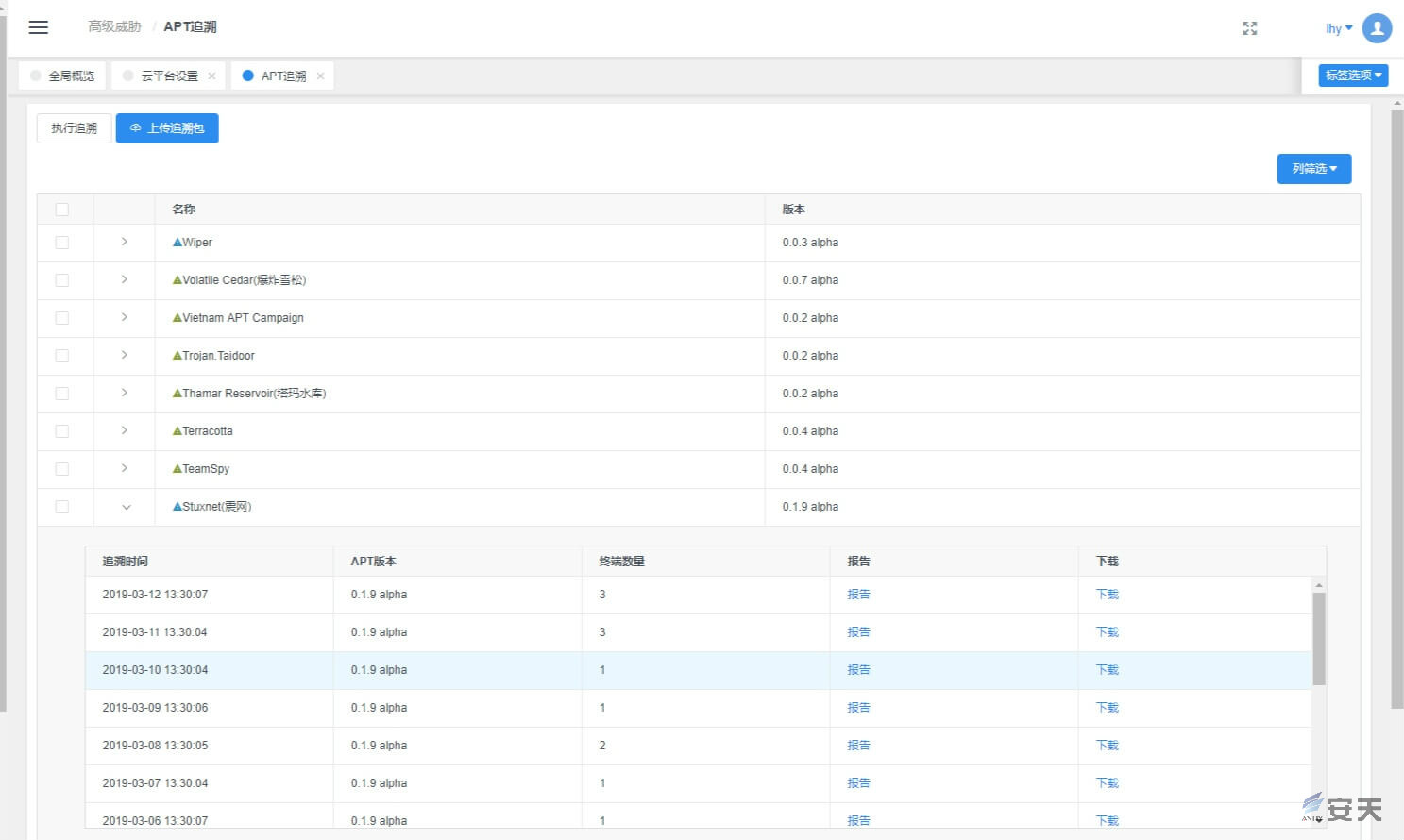Toggle the fullscreen icon
The image size is (1404, 840).
(1250, 28)
